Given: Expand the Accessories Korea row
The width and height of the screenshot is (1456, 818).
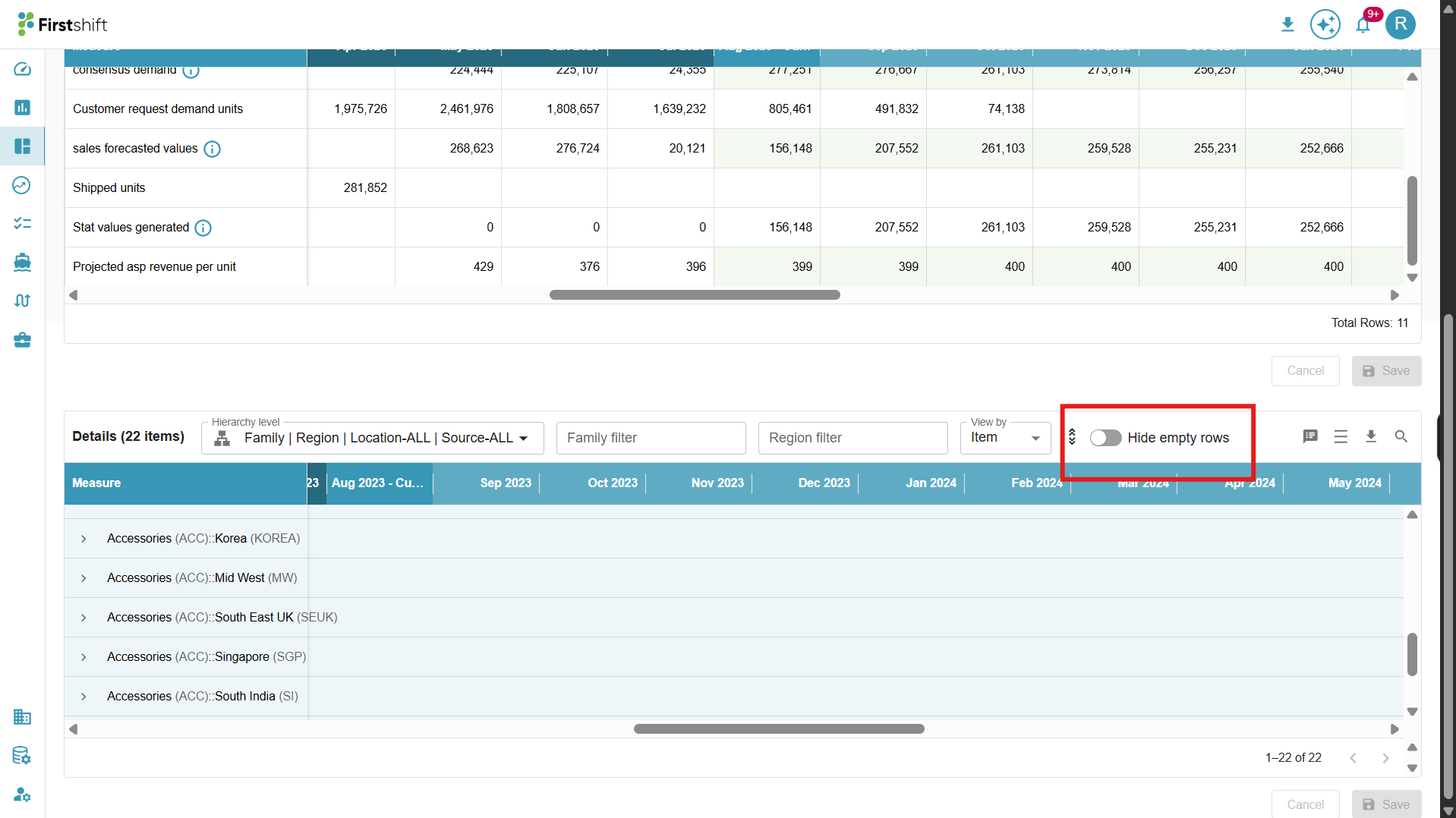Looking at the screenshot, I should coord(84,539).
